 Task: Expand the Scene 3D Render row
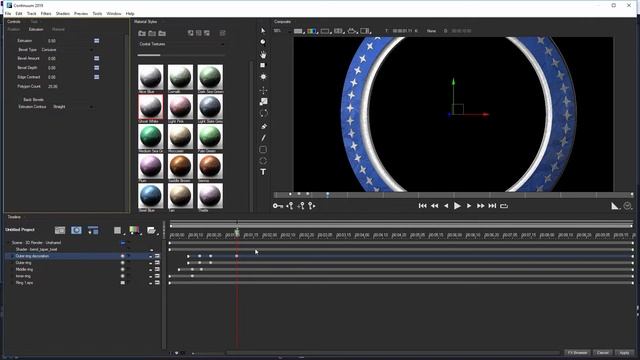click(x=9, y=243)
